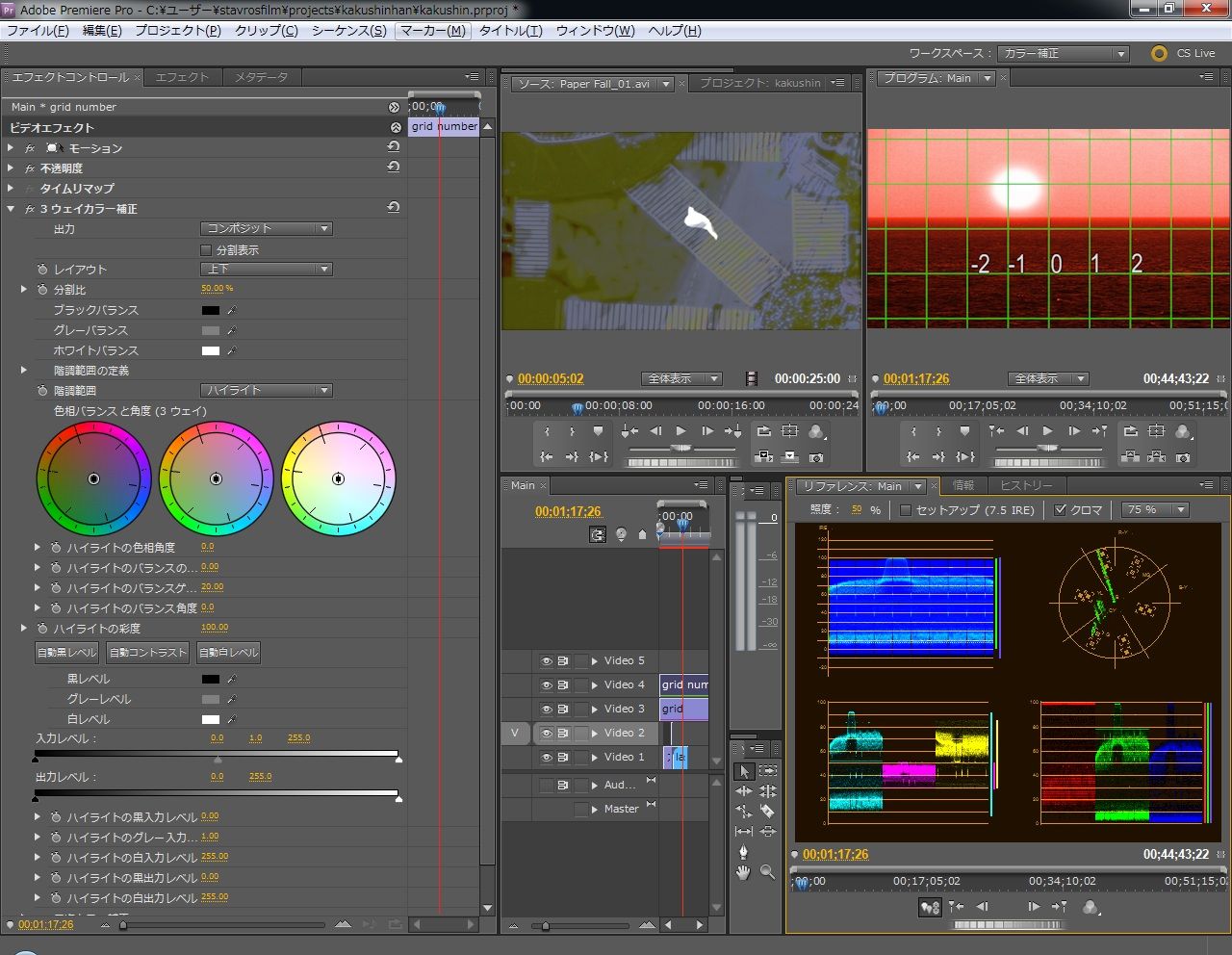Open the 階調範囲 ハイライト dropdown

click(x=267, y=391)
